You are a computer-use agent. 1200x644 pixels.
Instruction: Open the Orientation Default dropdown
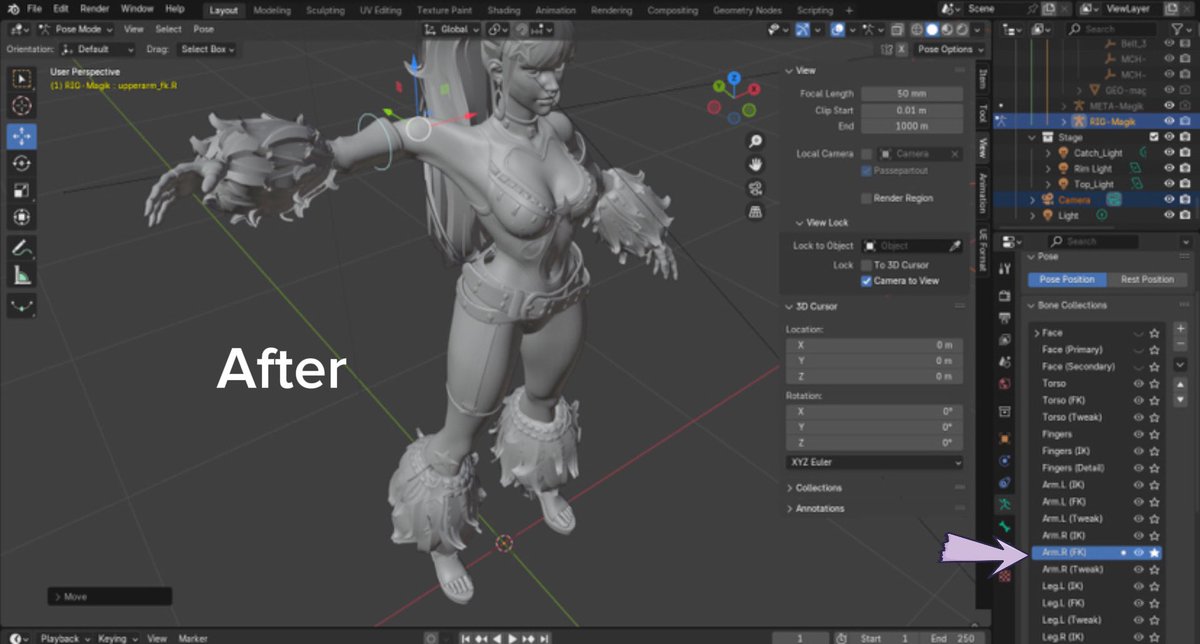point(97,49)
